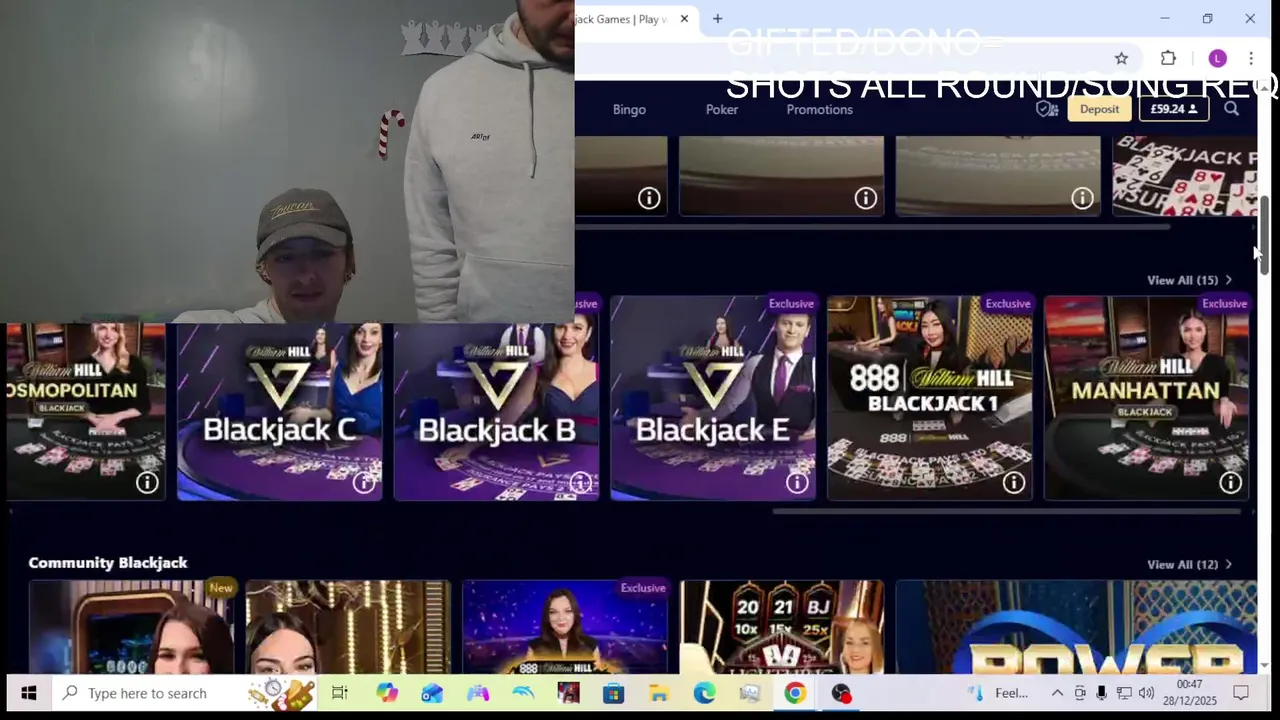Viewport: 1280px width, 720px height.
Task: Open info for Blackjack C table
Action: click(x=364, y=483)
